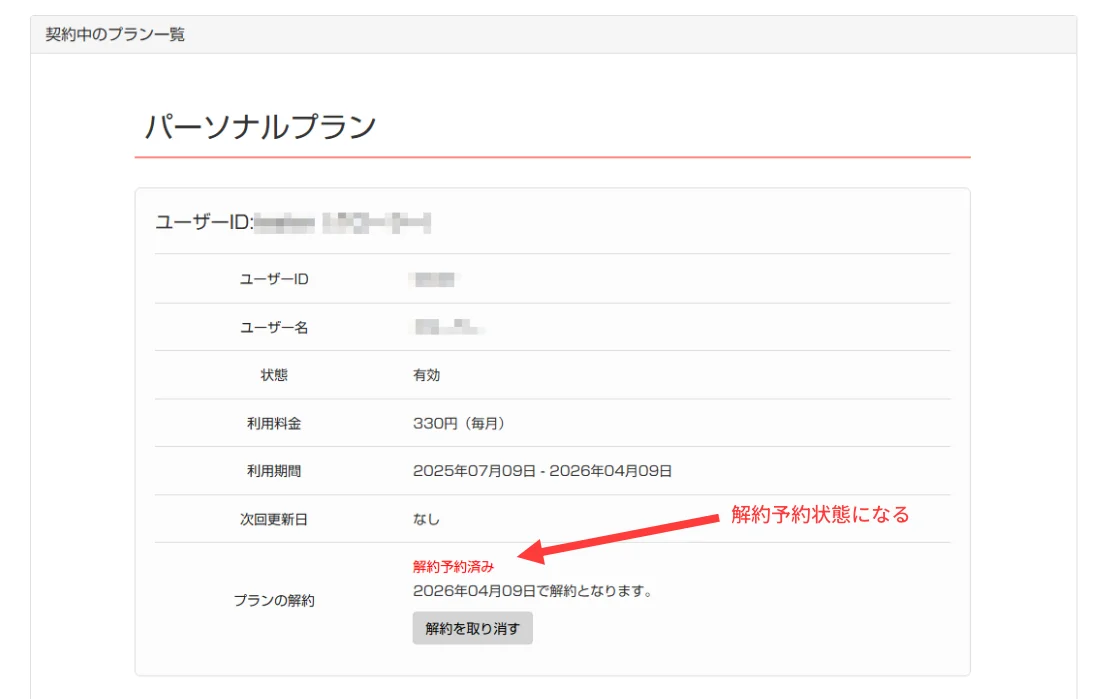Click the 契約中のプラン一覧 panel header
The height and width of the screenshot is (699, 1100).
(115, 34)
